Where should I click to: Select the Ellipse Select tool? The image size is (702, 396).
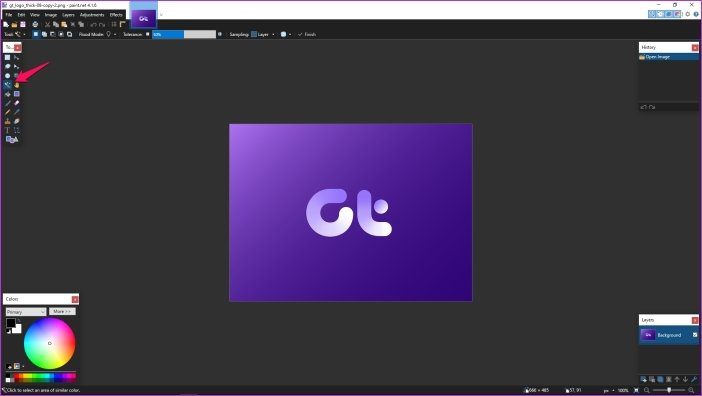(x=8, y=76)
